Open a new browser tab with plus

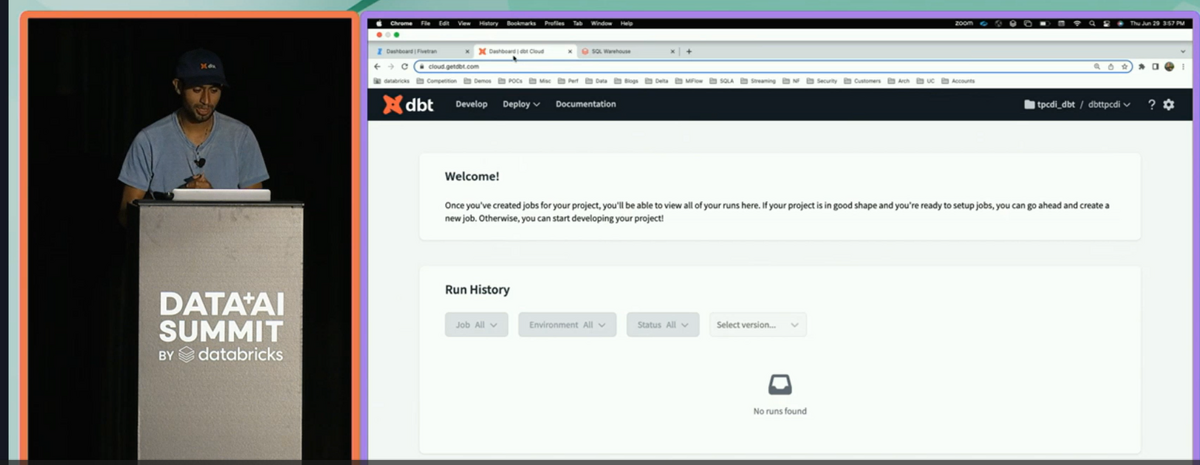(689, 51)
